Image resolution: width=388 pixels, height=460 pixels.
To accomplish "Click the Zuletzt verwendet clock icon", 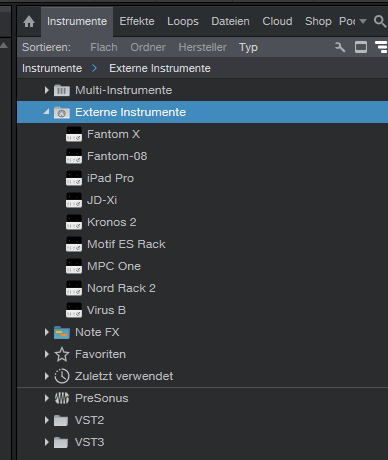I will [x=62, y=376].
